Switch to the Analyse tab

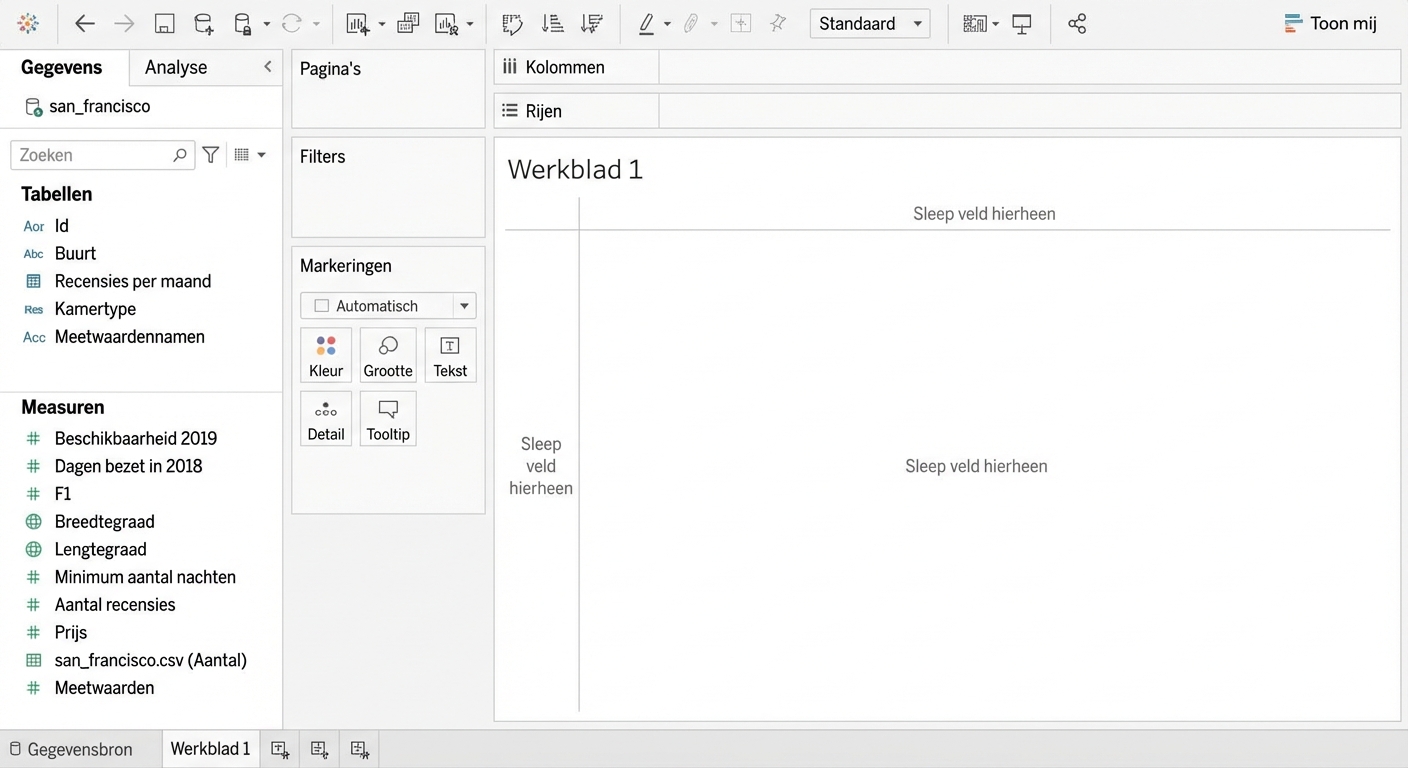point(176,67)
